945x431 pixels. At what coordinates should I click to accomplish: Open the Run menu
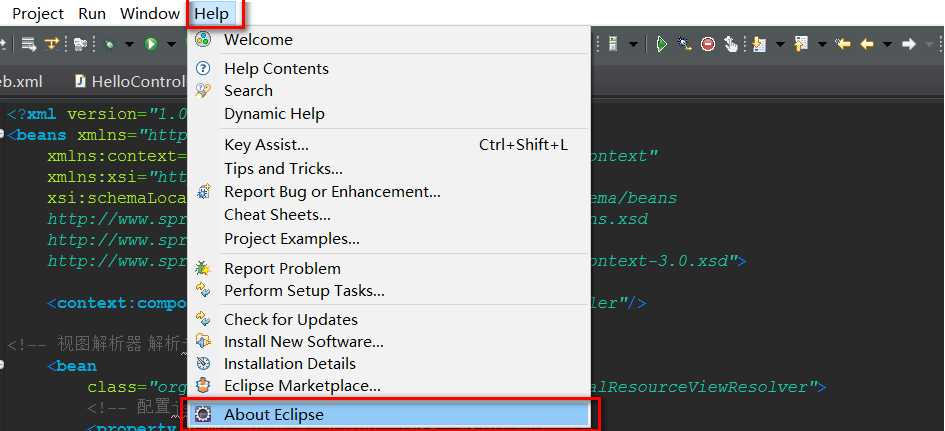pyautogui.click(x=92, y=13)
